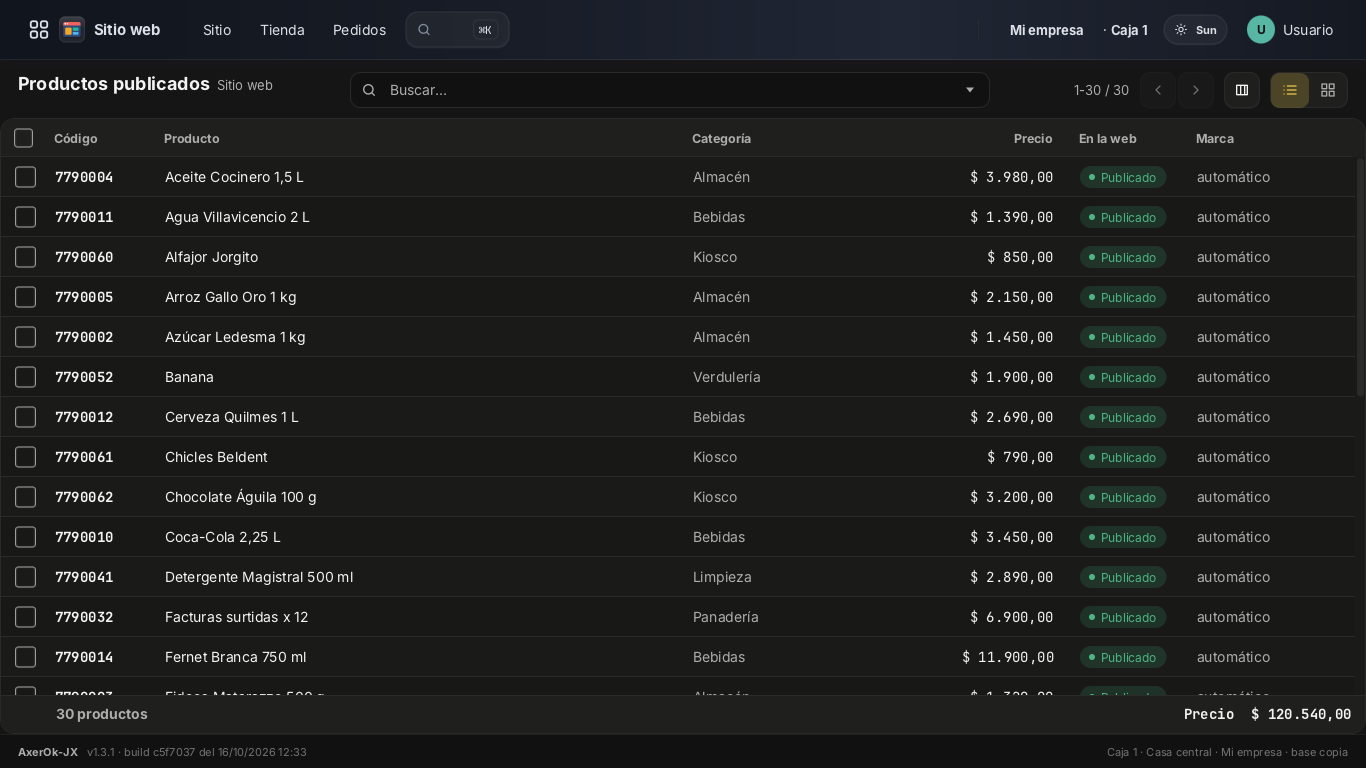Toggle the Sun theme button

coord(1195,30)
